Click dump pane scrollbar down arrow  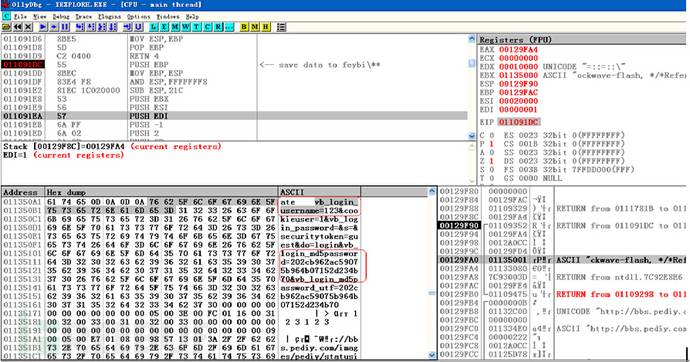(x=432, y=355)
